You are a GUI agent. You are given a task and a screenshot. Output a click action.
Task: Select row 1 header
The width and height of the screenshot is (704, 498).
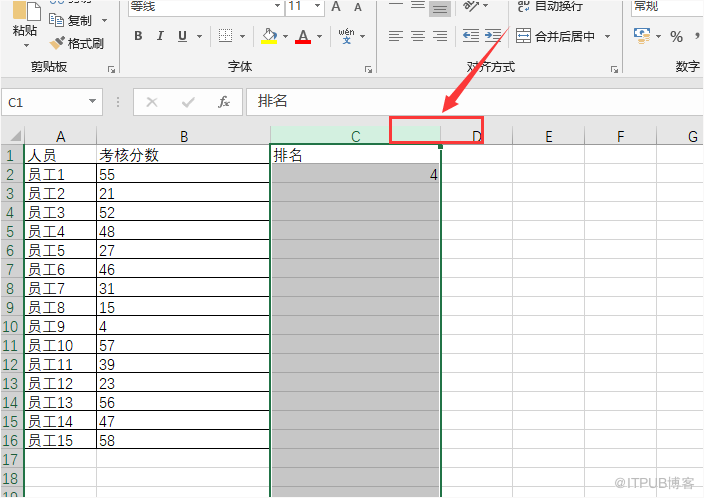(12, 155)
